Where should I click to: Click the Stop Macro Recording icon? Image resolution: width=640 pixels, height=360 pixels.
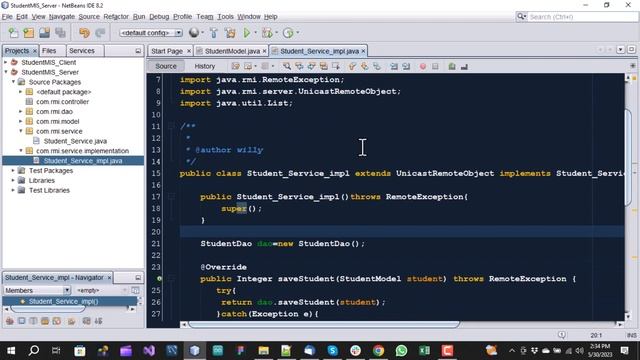tap(435, 66)
